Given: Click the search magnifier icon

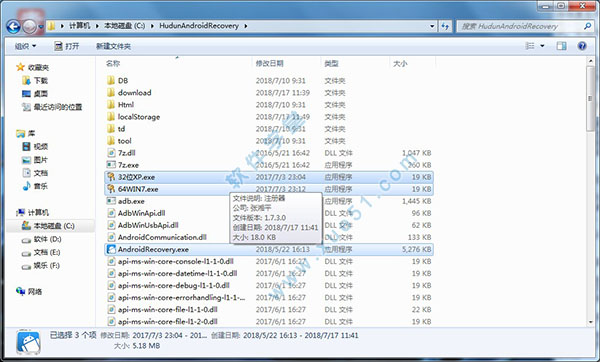Looking at the screenshot, I should coord(587,26).
